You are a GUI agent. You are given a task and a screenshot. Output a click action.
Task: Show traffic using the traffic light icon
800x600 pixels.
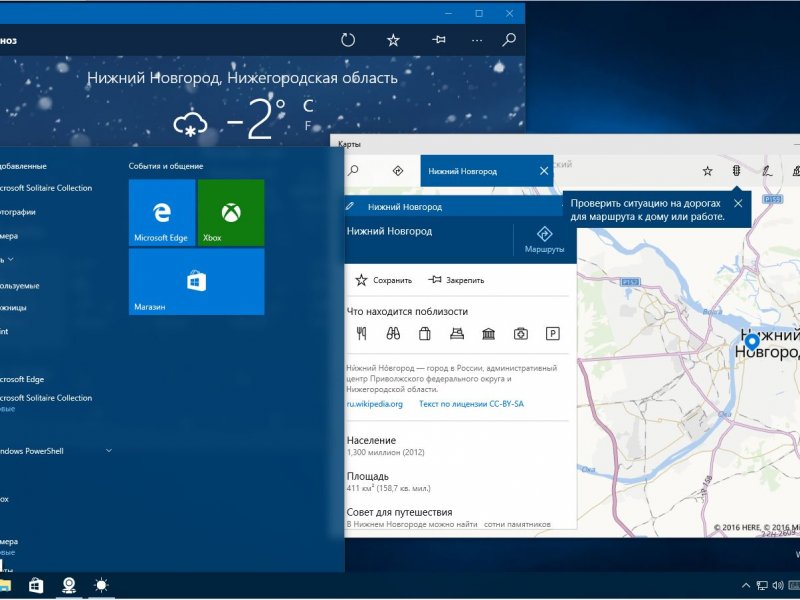[736, 171]
